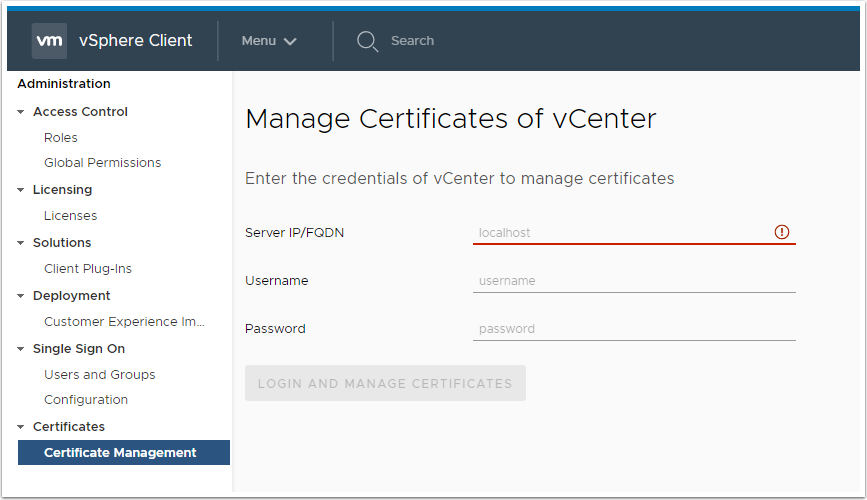Collapse the Solutions section arrow
This screenshot has height=500, width=867.
click(20, 243)
